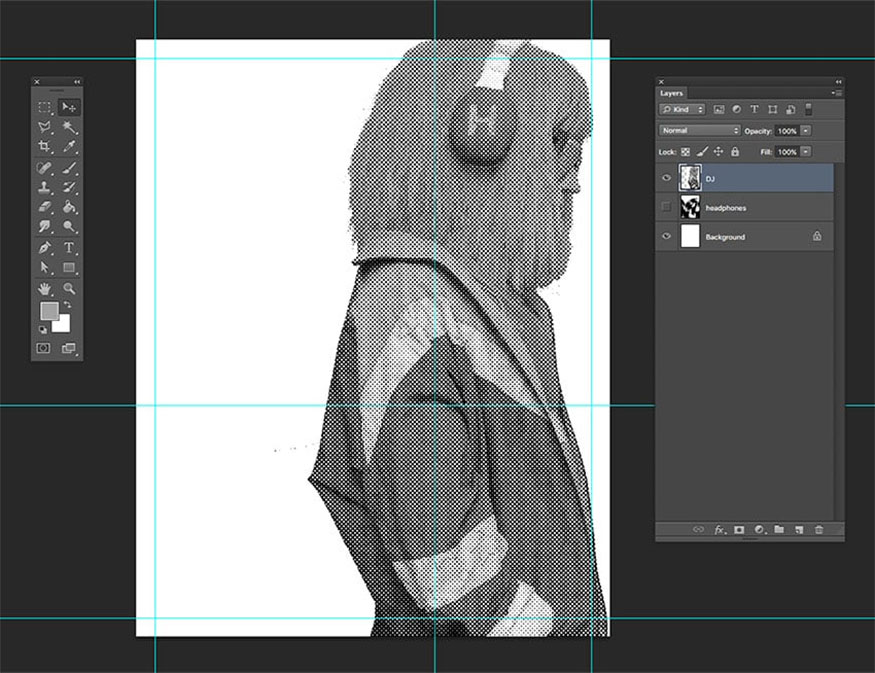Click the Fill percentage field

786,152
